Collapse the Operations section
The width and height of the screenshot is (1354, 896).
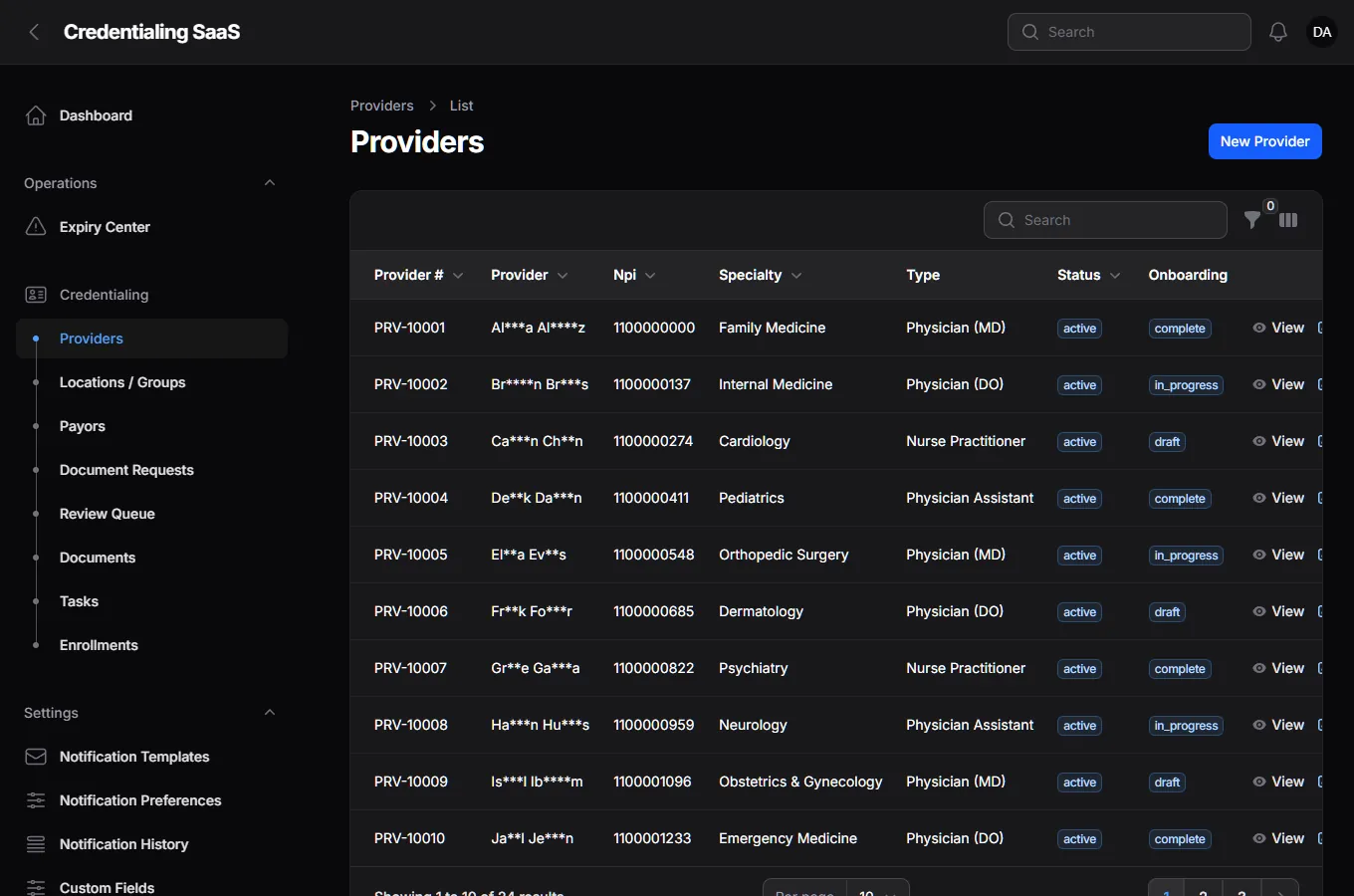coord(270,183)
